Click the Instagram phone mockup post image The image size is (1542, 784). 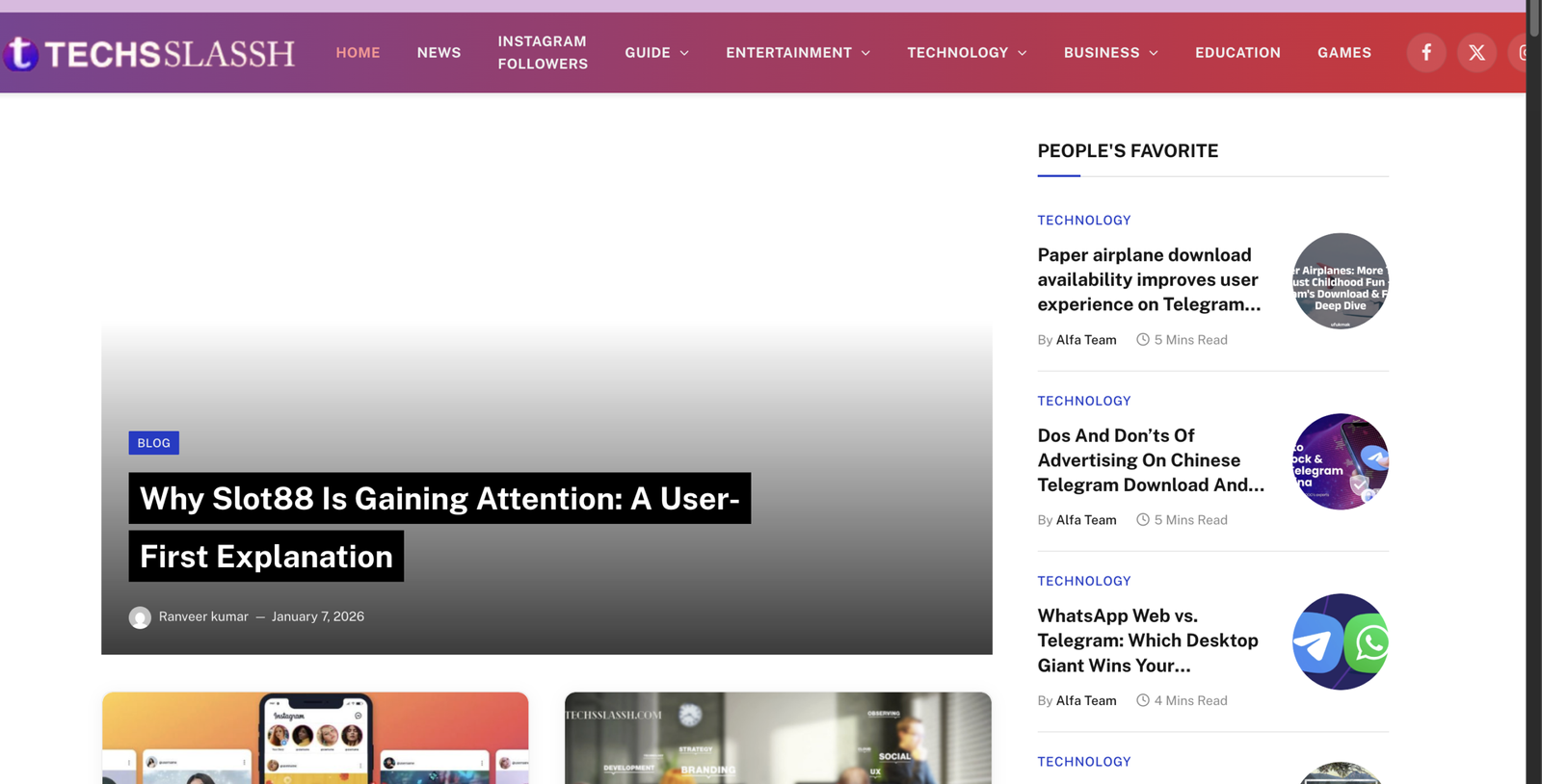315,737
